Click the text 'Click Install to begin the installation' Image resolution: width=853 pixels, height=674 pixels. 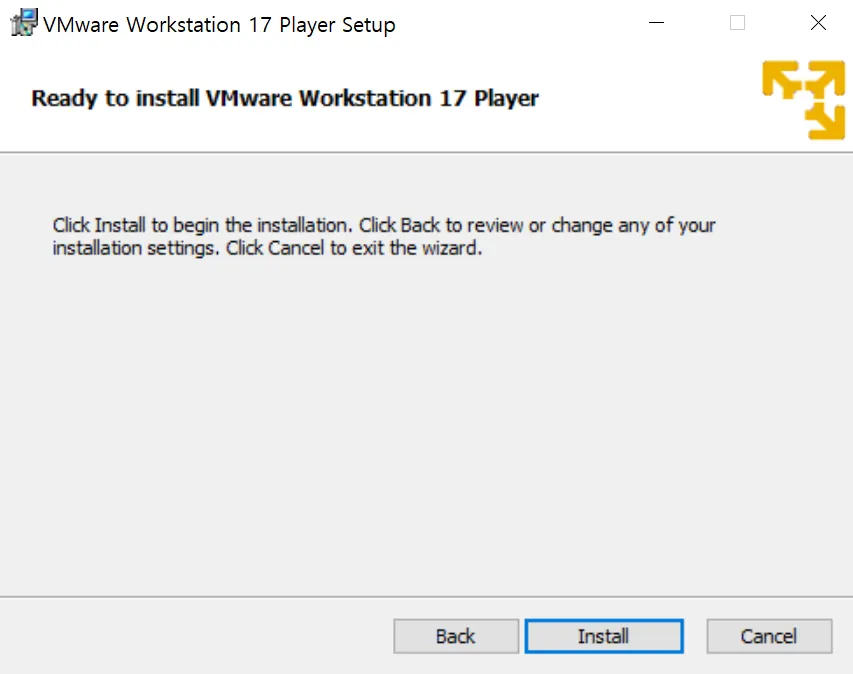click(x=202, y=225)
